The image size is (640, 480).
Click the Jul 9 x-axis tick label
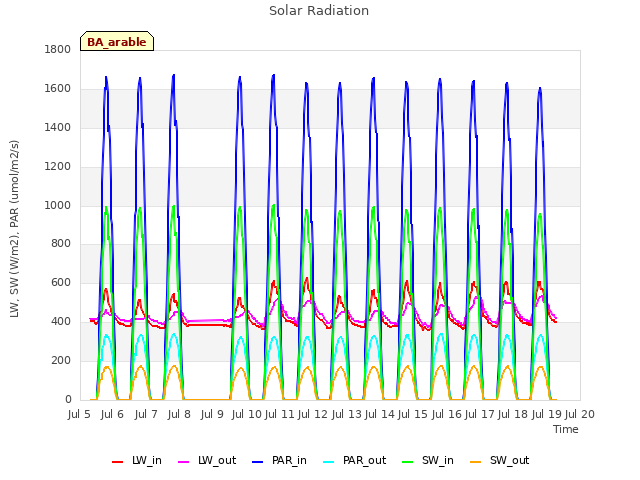(212, 414)
